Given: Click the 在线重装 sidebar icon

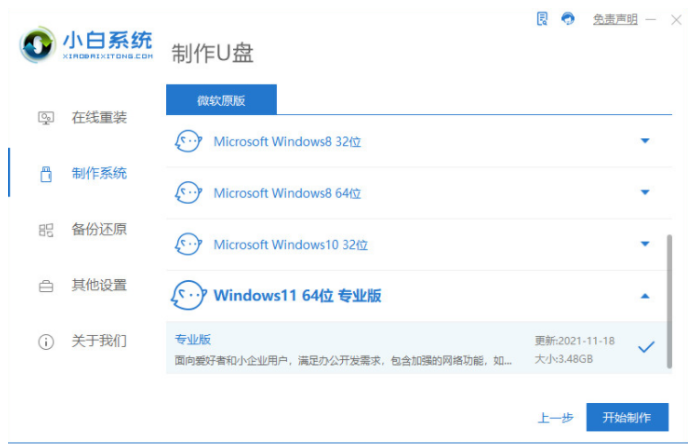Looking at the screenshot, I should [x=46, y=118].
